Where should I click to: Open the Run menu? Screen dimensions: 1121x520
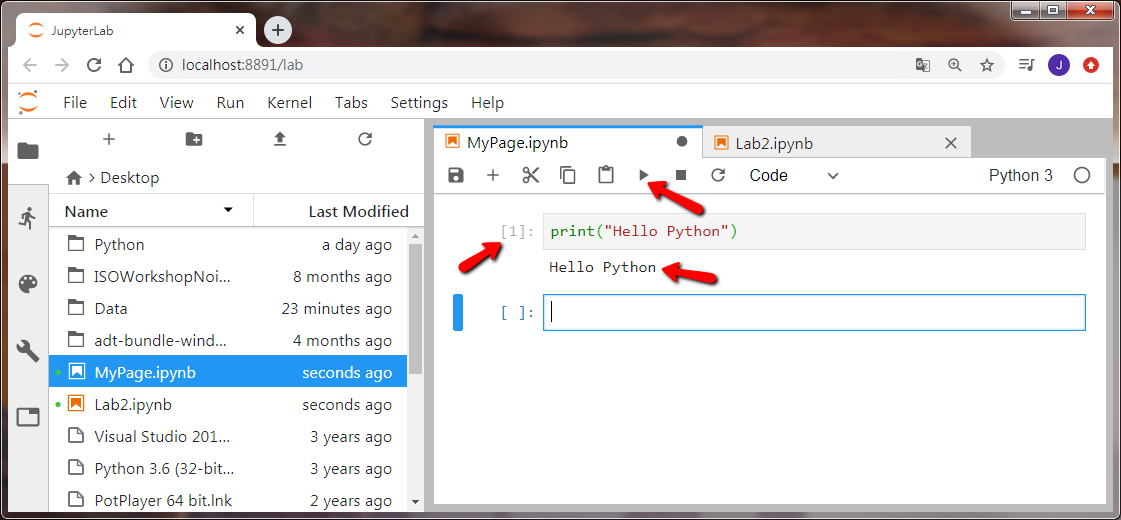click(230, 103)
